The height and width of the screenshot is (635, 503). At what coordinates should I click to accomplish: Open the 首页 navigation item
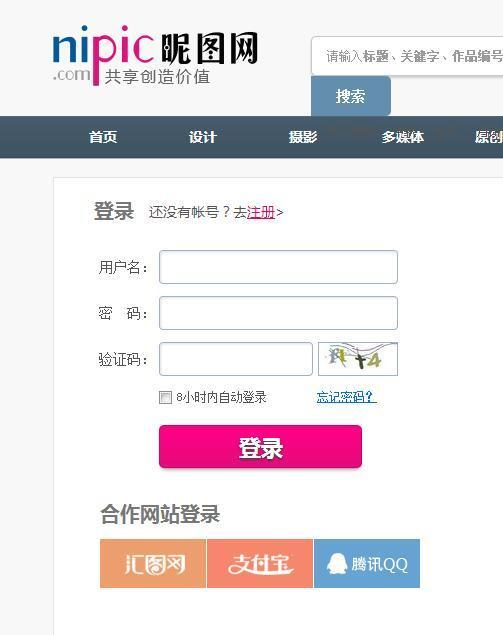[103, 137]
